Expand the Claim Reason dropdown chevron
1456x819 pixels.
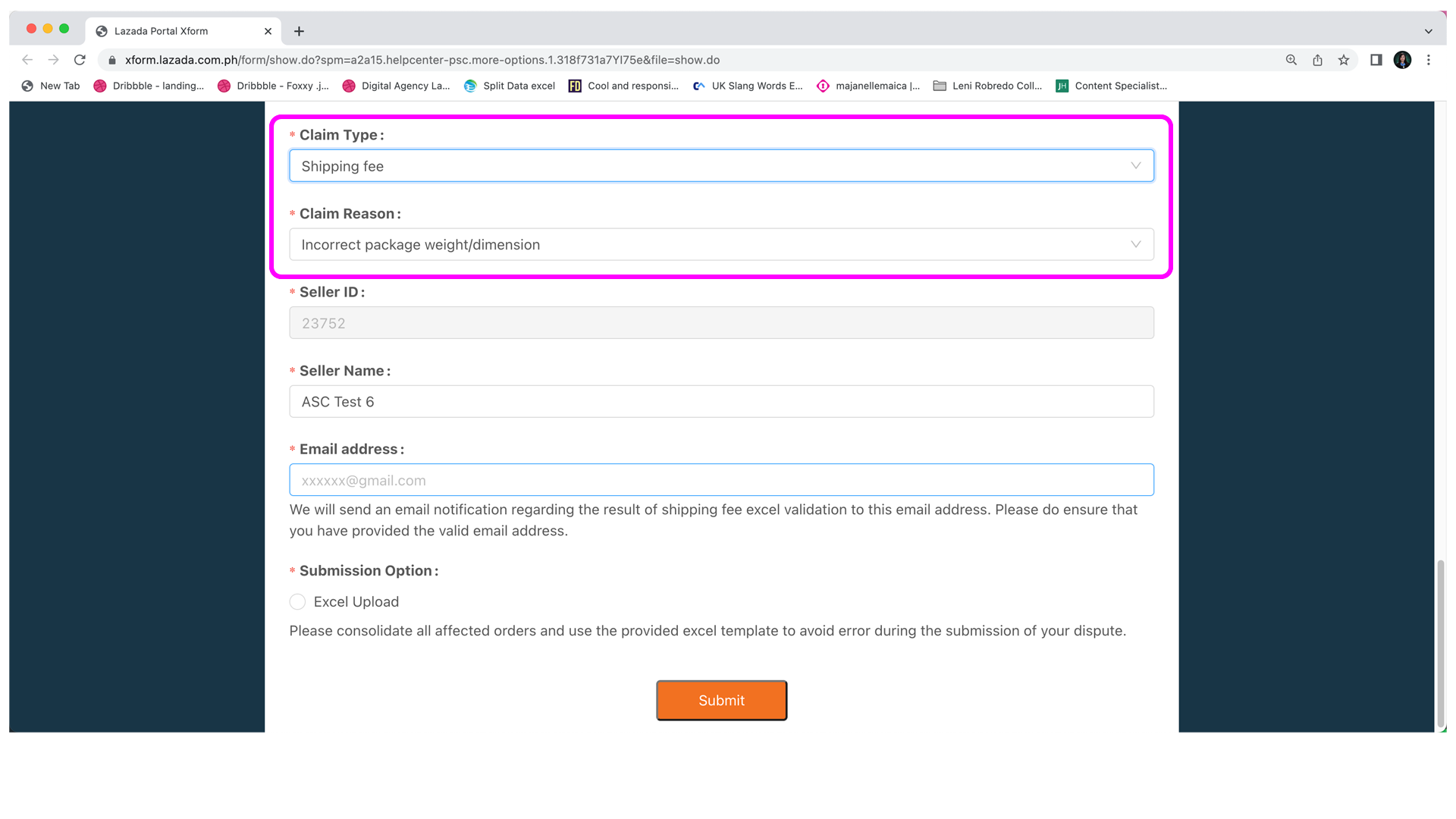[1134, 244]
